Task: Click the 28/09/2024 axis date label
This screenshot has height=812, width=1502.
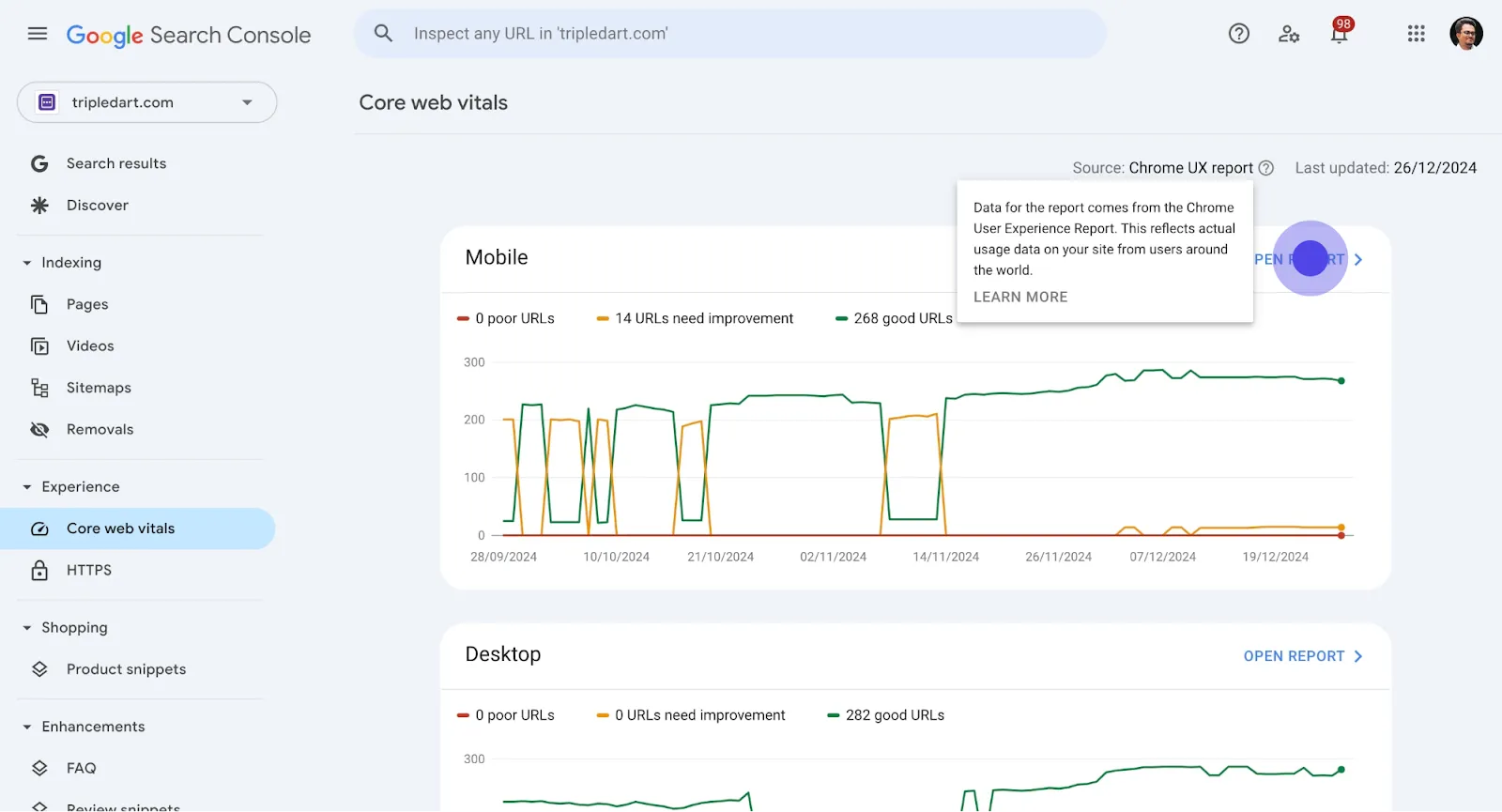Action: [x=504, y=557]
